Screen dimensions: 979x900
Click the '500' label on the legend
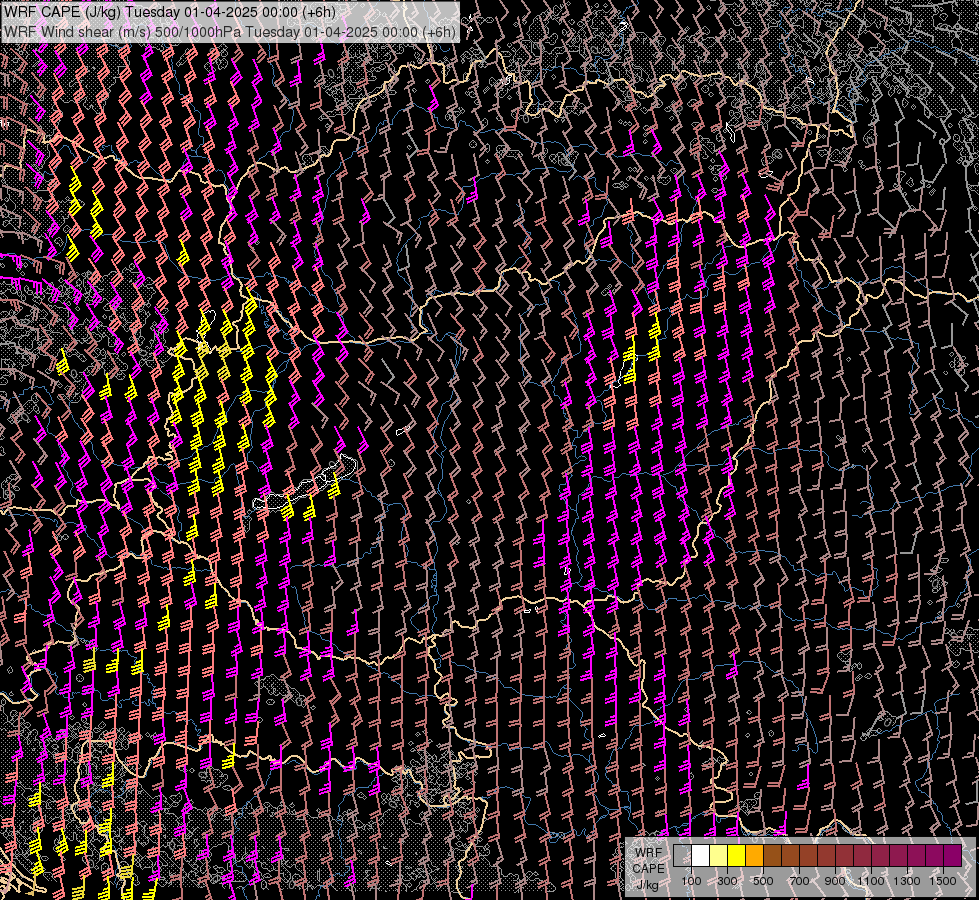[x=763, y=881]
